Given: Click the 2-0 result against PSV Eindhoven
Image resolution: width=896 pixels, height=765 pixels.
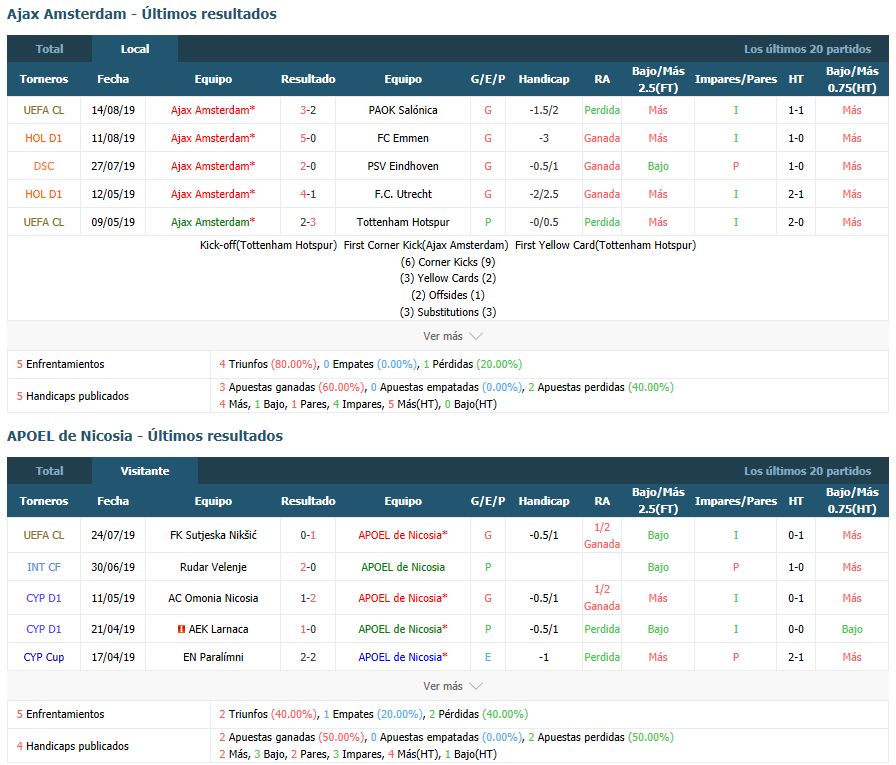Looking at the screenshot, I should coord(308,166).
